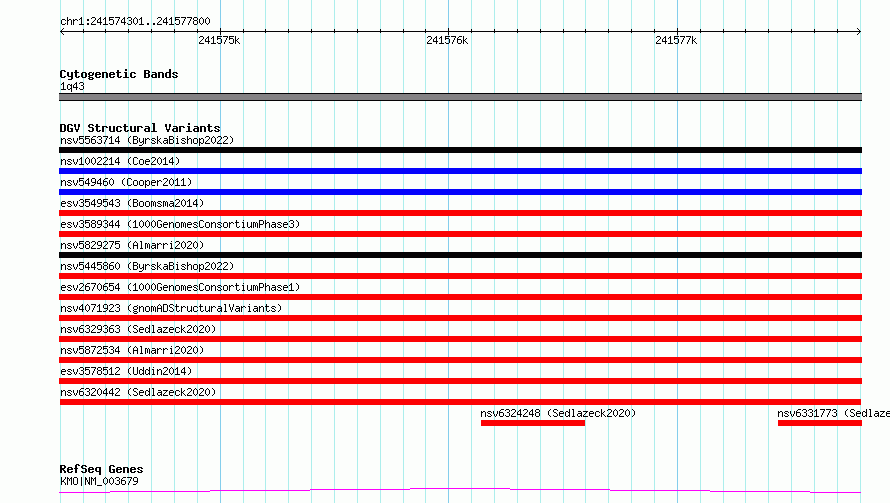Screen dimensions: 890x503
Task: Click the right arrow of the ruler
Action: [859, 31]
